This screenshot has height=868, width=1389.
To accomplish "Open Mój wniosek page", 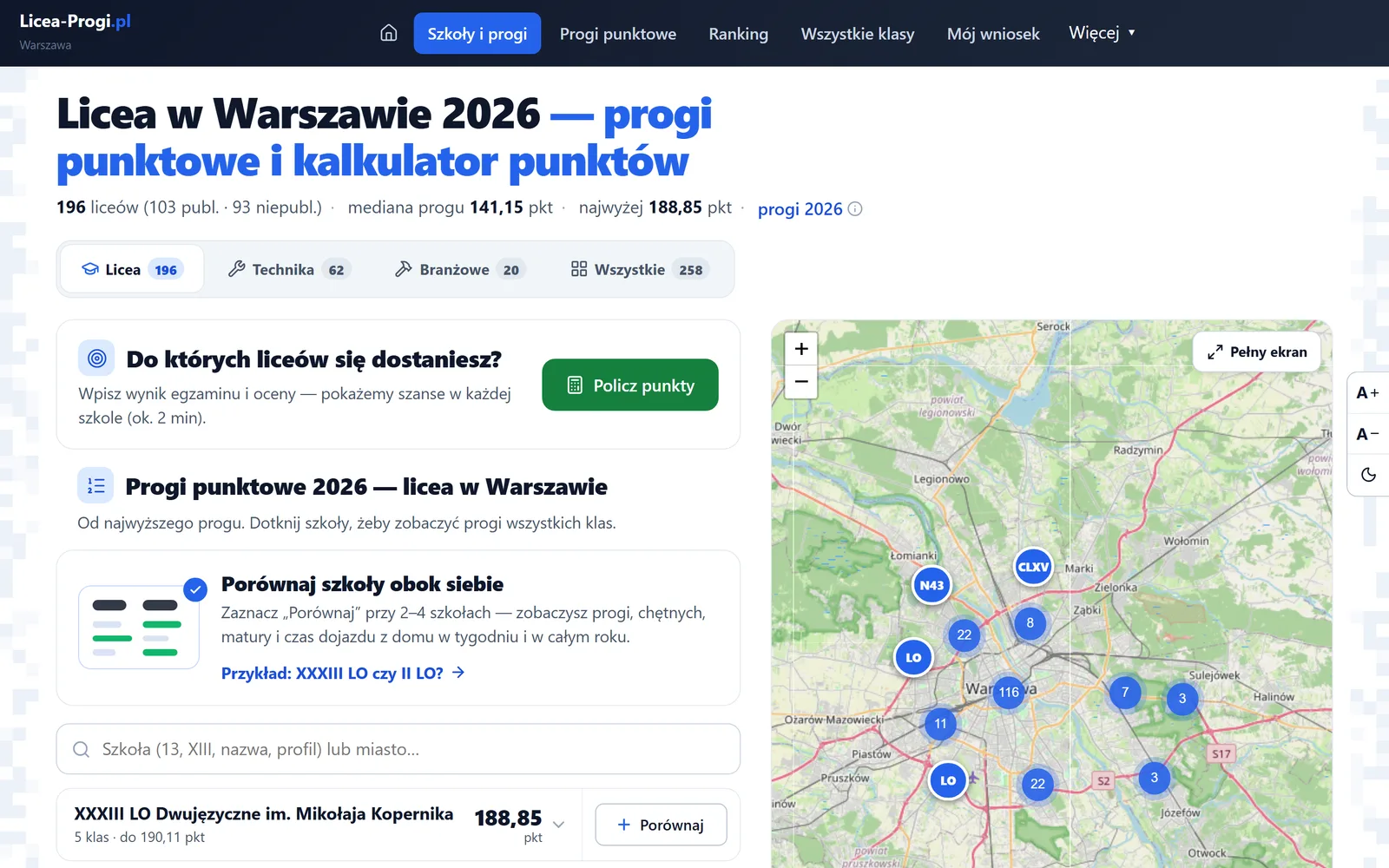I will [x=993, y=33].
